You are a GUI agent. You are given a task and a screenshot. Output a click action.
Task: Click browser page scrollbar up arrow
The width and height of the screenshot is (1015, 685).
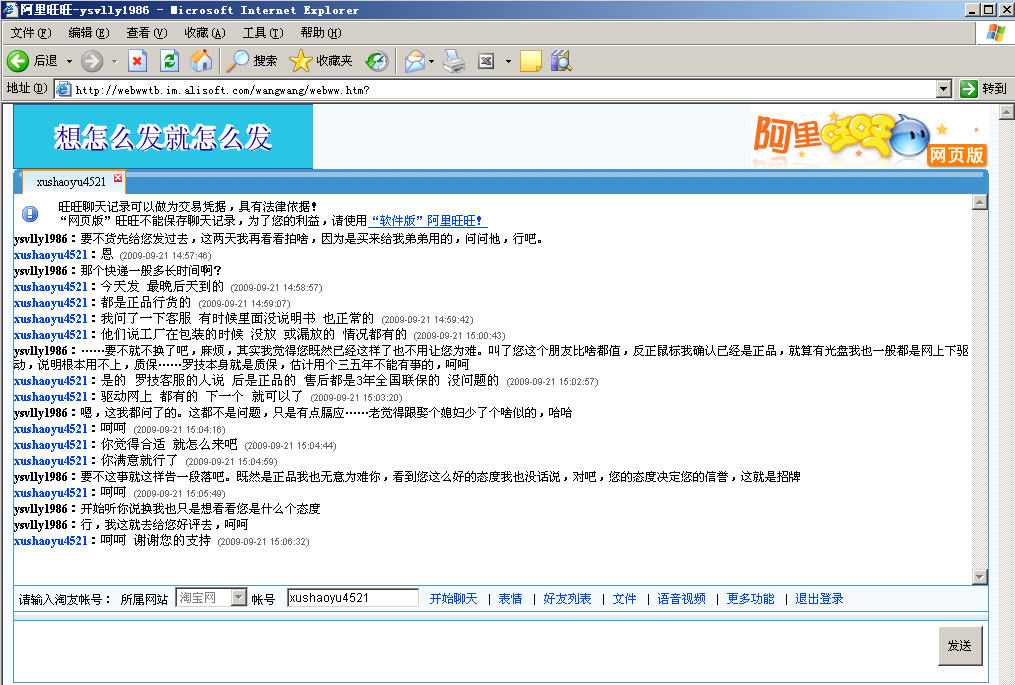(x=1007, y=112)
